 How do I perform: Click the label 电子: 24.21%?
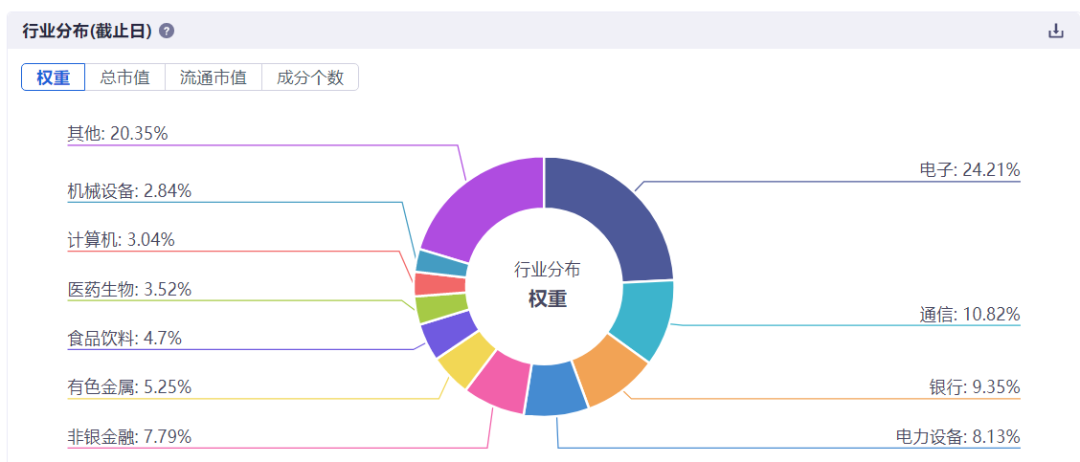point(970,170)
